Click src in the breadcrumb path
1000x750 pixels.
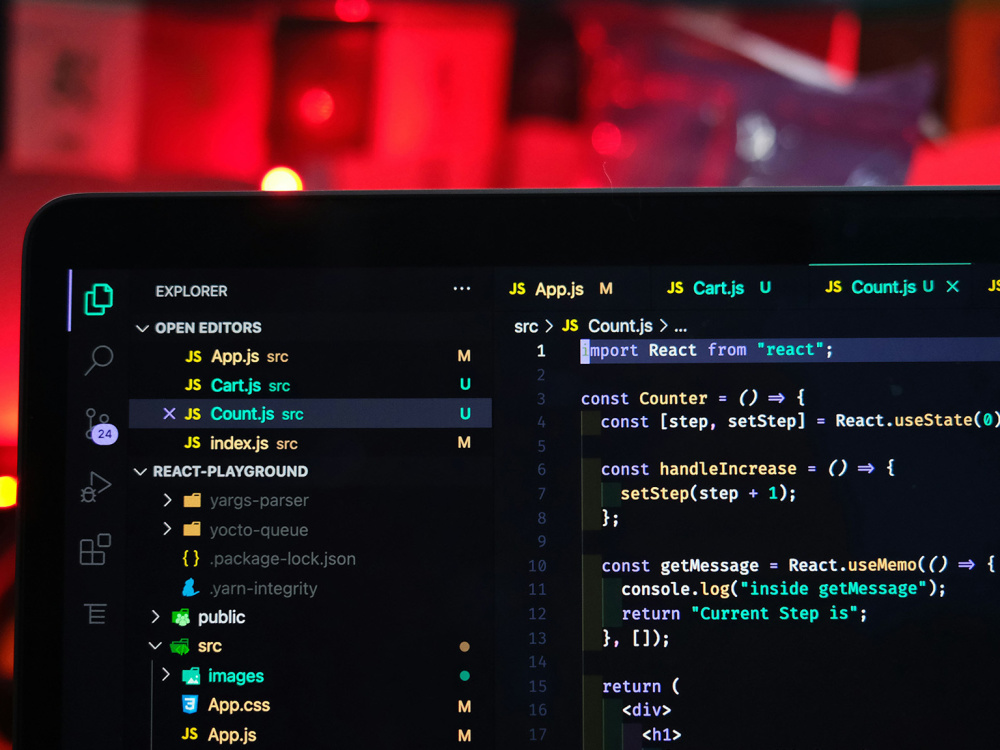point(526,327)
